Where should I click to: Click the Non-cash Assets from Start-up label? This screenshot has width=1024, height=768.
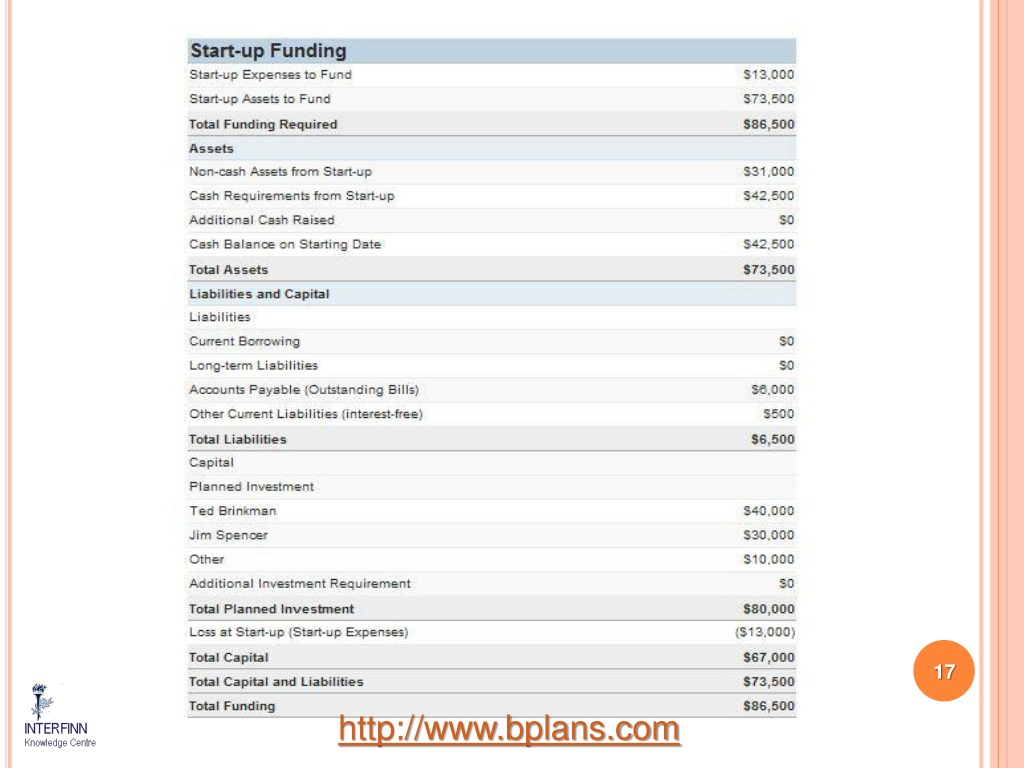[280, 172]
